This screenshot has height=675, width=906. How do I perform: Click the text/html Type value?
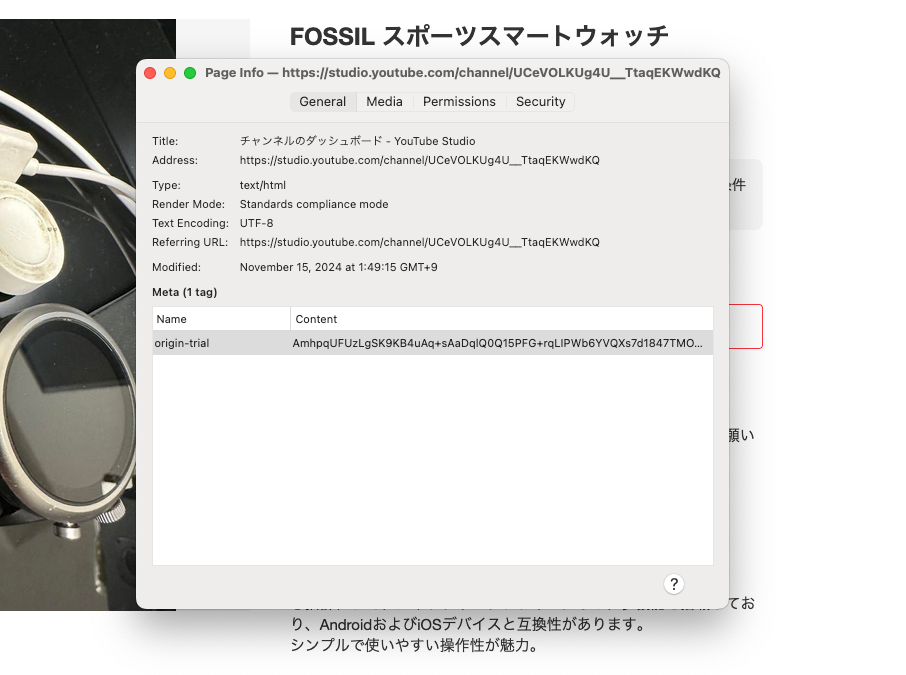pos(263,186)
